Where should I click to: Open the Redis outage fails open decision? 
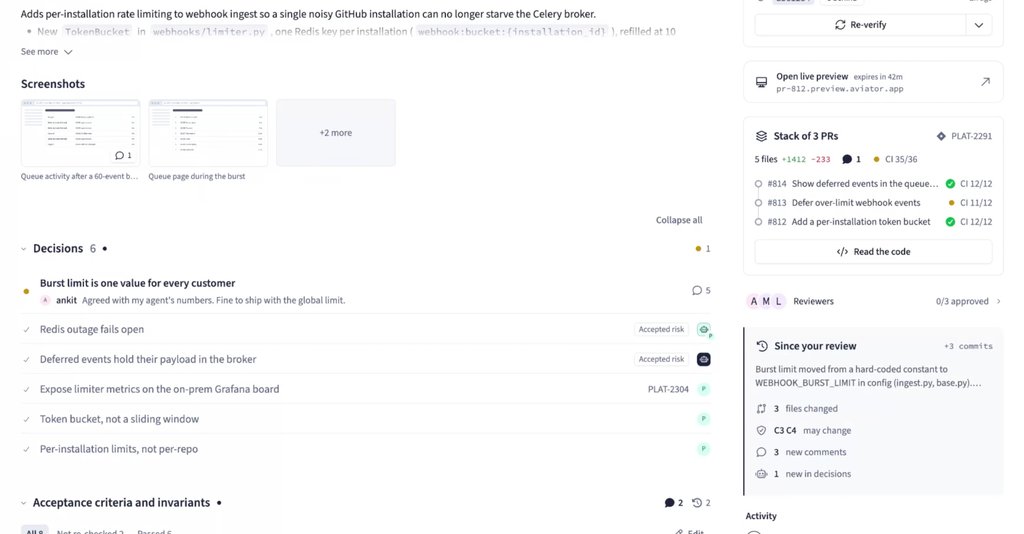coord(92,329)
